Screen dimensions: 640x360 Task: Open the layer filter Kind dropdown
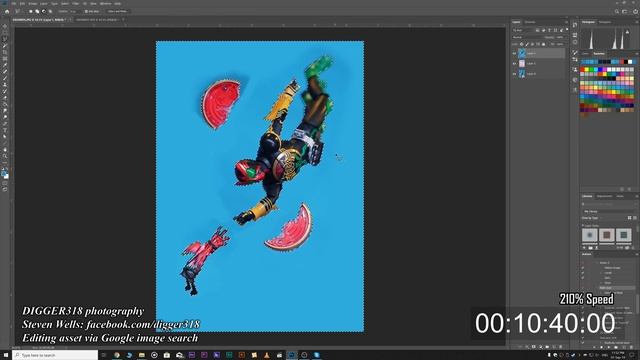(522, 30)
